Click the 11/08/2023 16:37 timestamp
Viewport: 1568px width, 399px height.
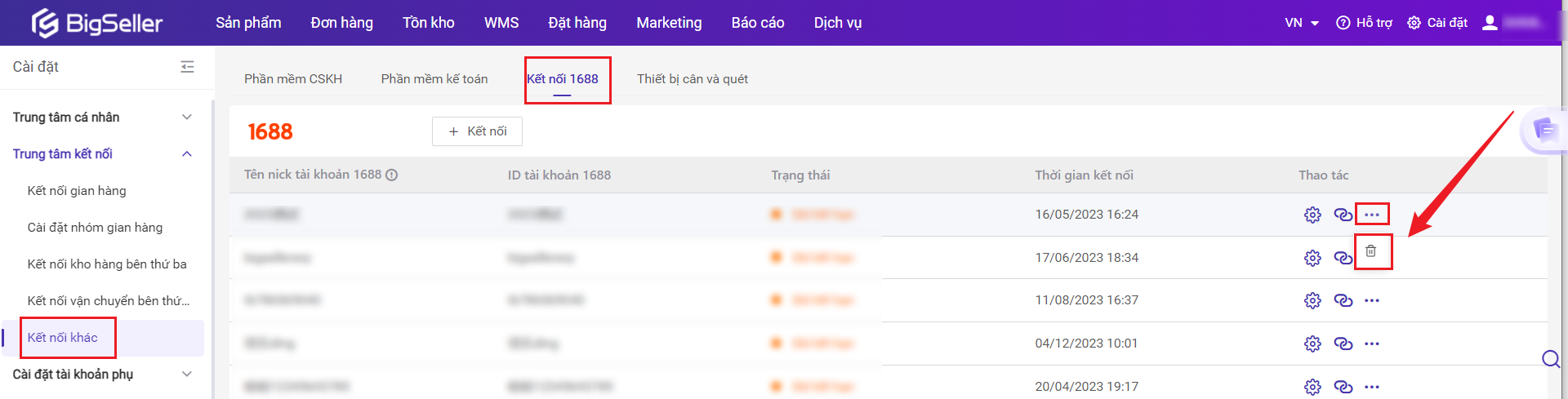(1086, 300)
